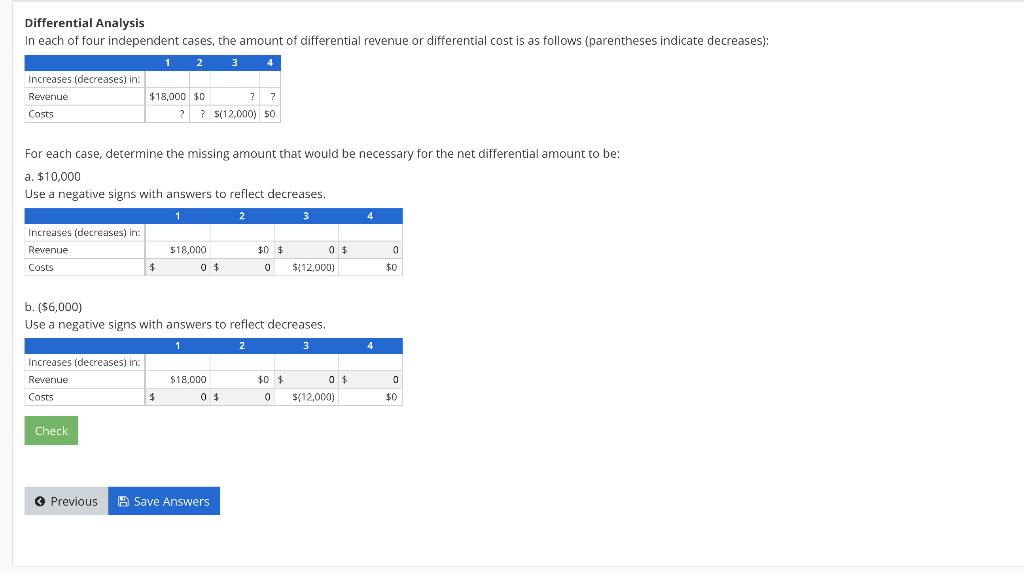Click the Save Answers button
The height and width of the screenshot is (572, 1024).
(164, 501)
